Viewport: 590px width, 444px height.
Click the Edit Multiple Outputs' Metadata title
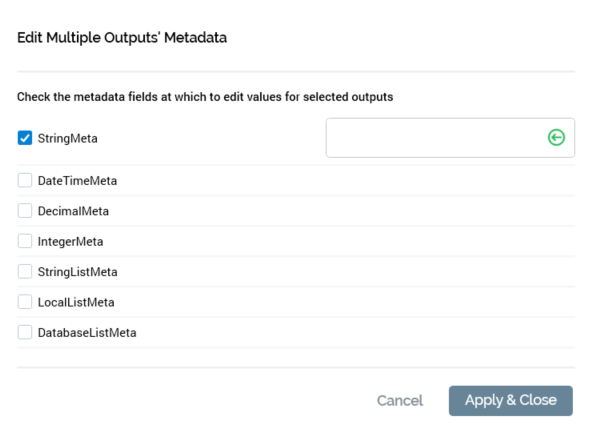[x=122, y=38]
